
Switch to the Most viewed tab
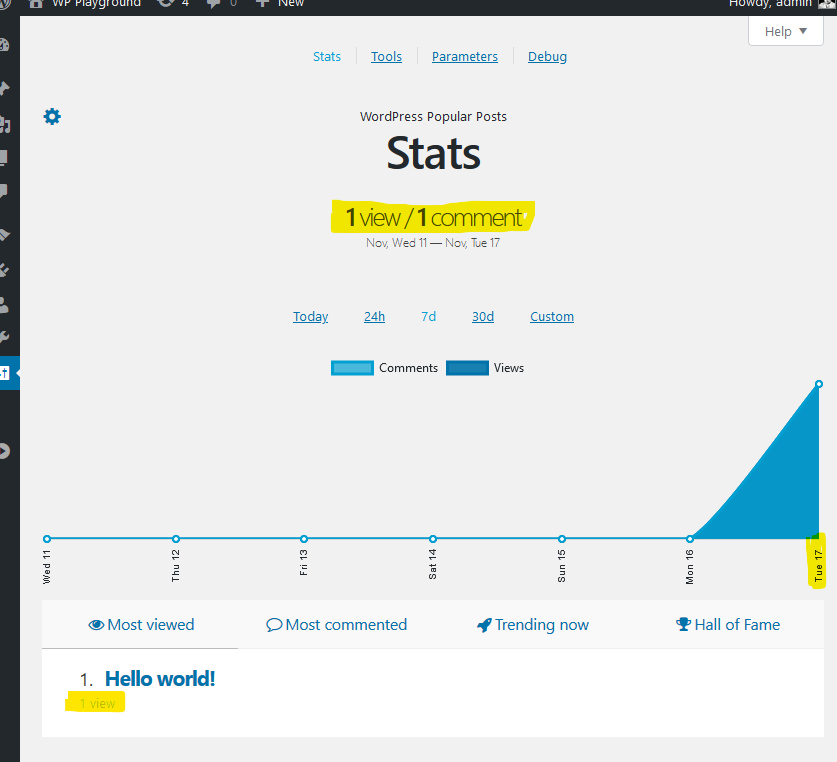point(140,624)
